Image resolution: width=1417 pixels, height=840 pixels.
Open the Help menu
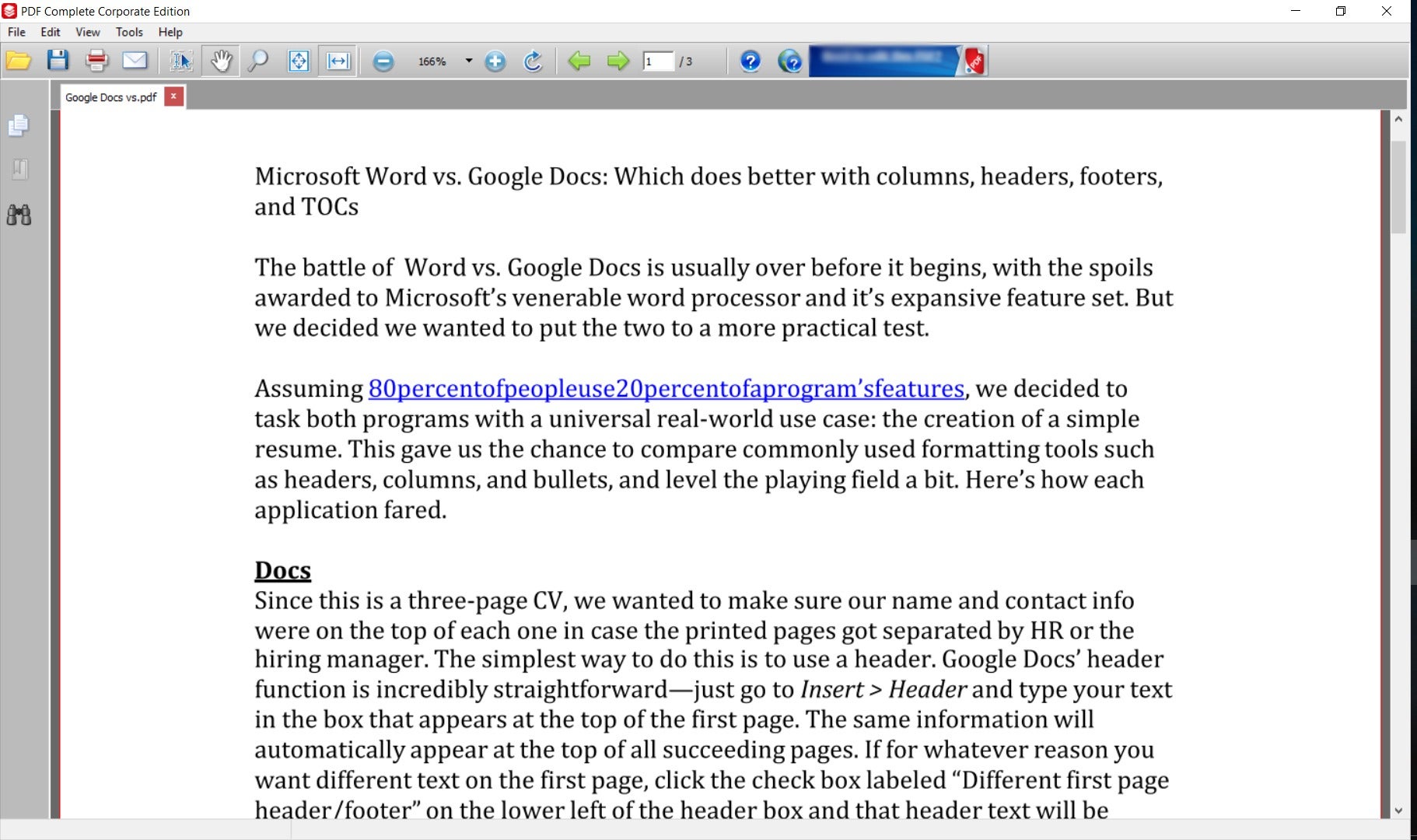pos(170,32)
